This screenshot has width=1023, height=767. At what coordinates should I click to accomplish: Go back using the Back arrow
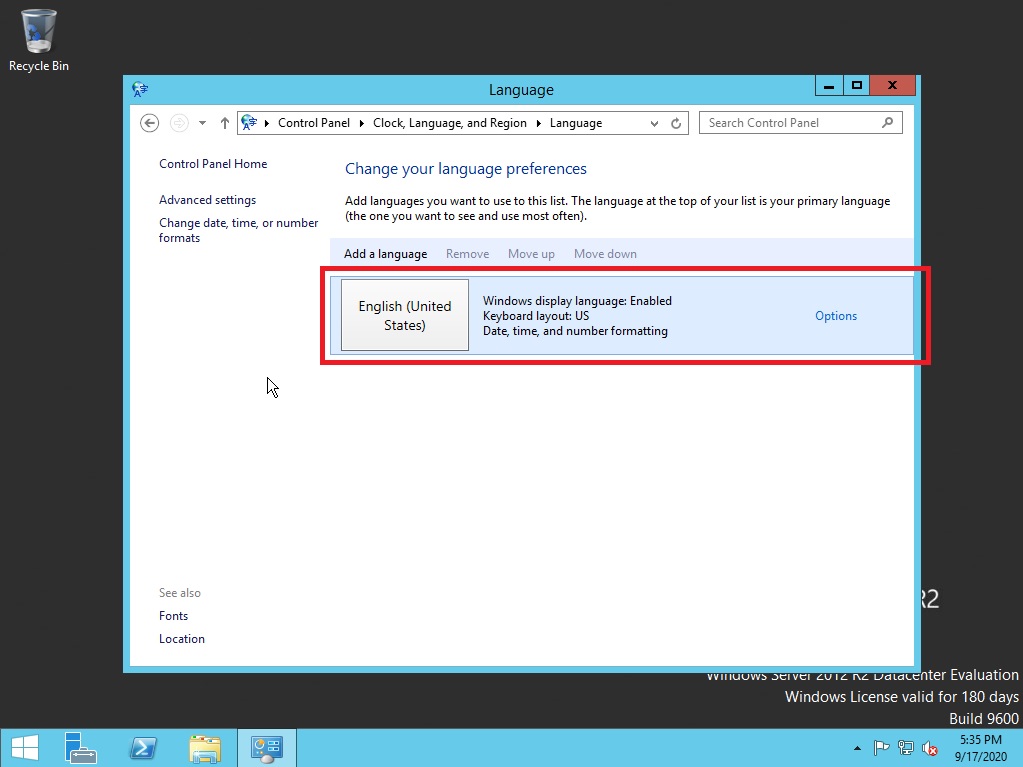coord(149,123)
